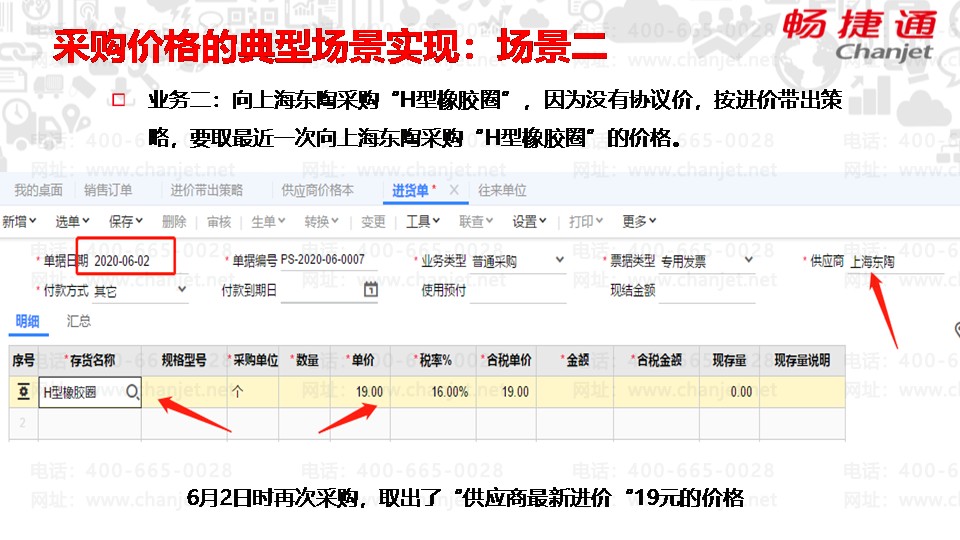
Task: Open the 我的桌面 tab
Action: click(39, 190)
